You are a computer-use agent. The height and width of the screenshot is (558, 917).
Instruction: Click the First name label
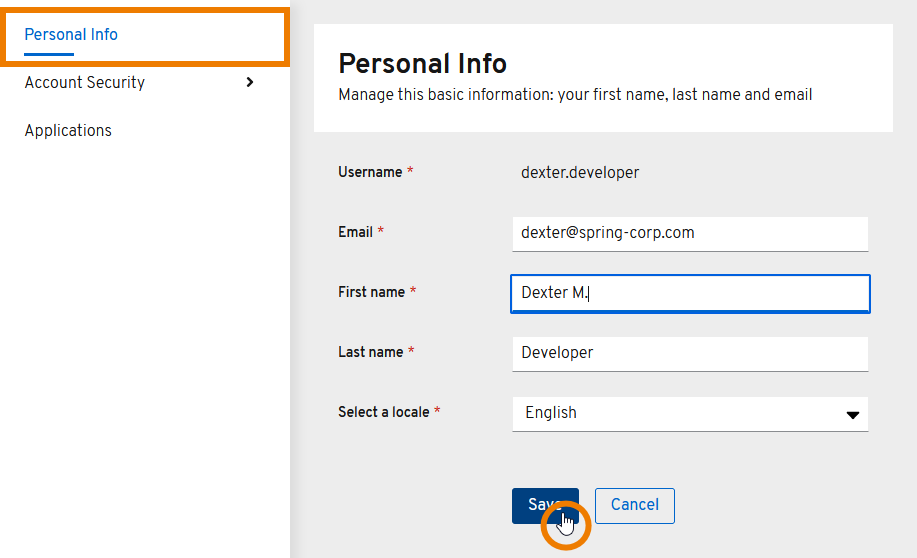coord(371,292)
